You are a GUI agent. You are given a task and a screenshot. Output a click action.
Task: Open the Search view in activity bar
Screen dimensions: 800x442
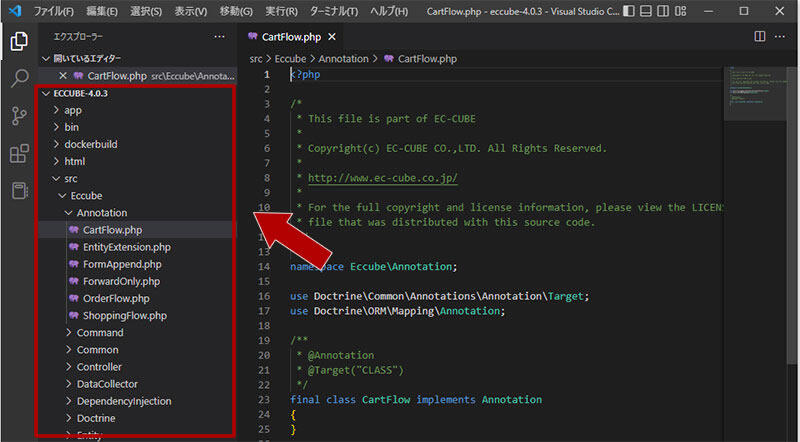[x=19, y=79]
